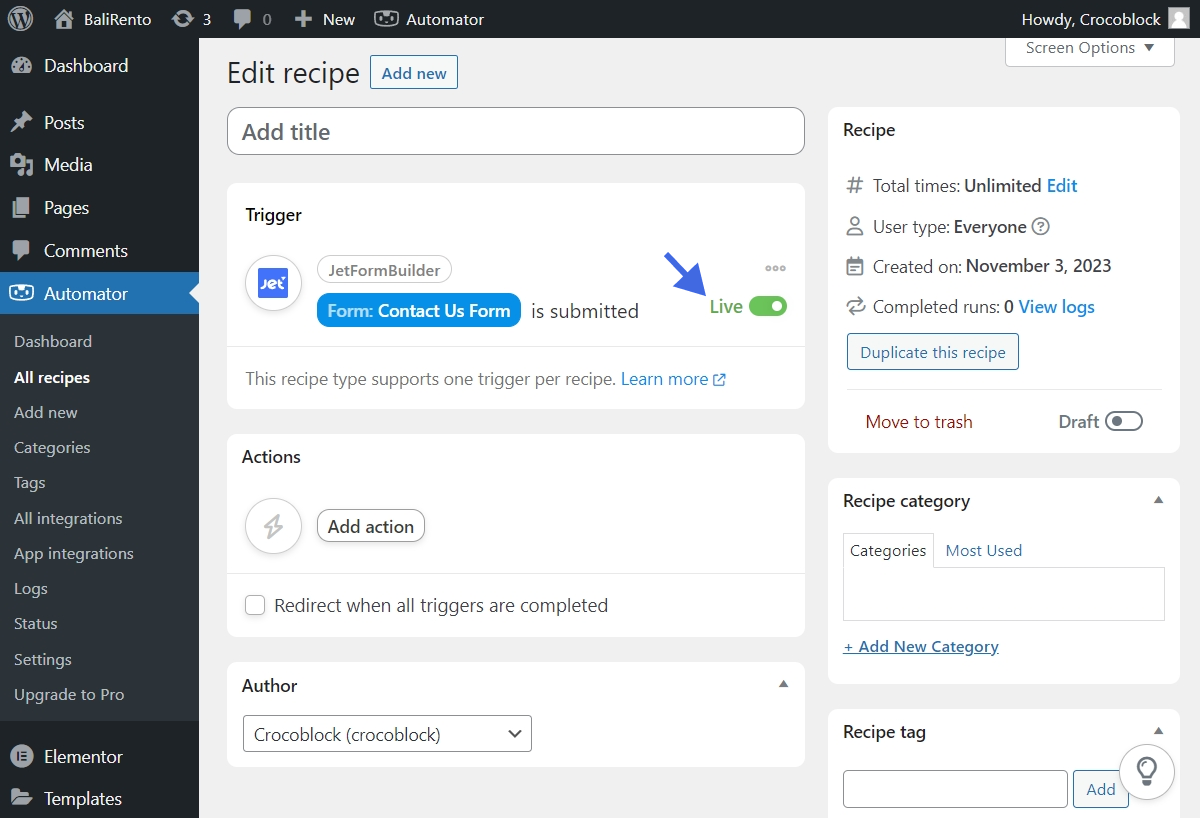Click the WordPress logo icon

coord(20,19)
